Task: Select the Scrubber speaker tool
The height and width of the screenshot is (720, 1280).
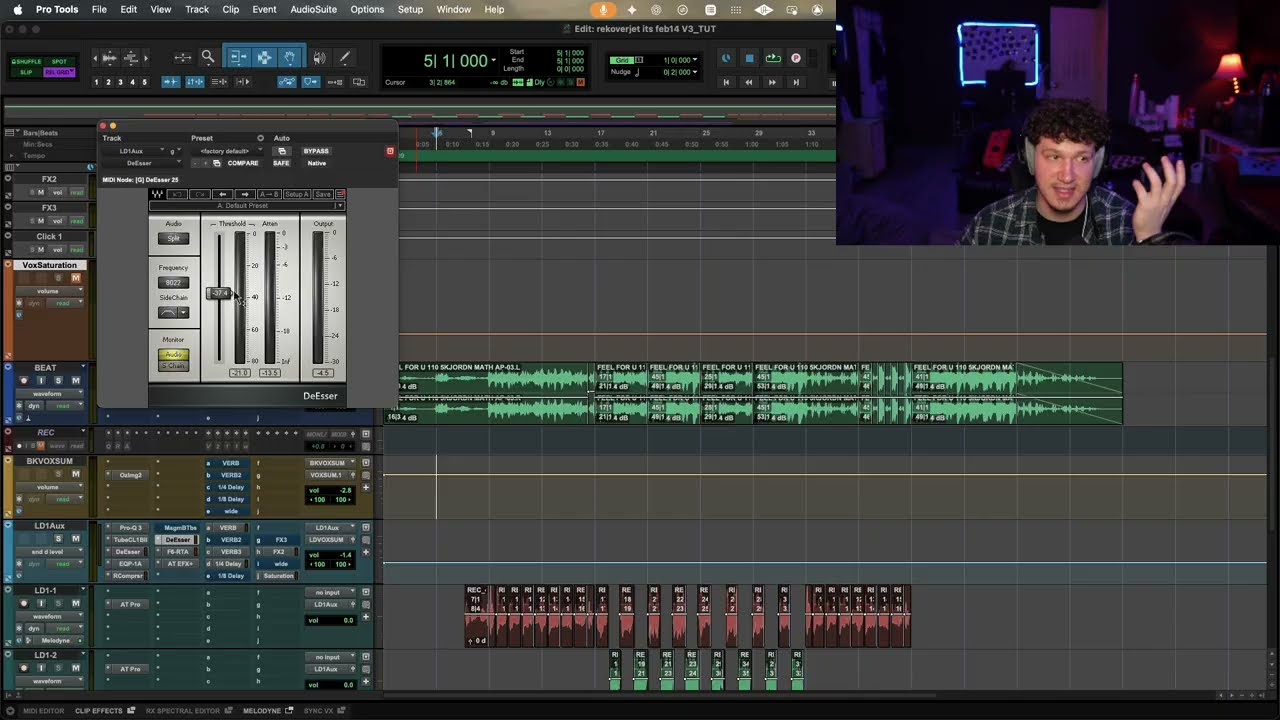Action: (320, 58)
